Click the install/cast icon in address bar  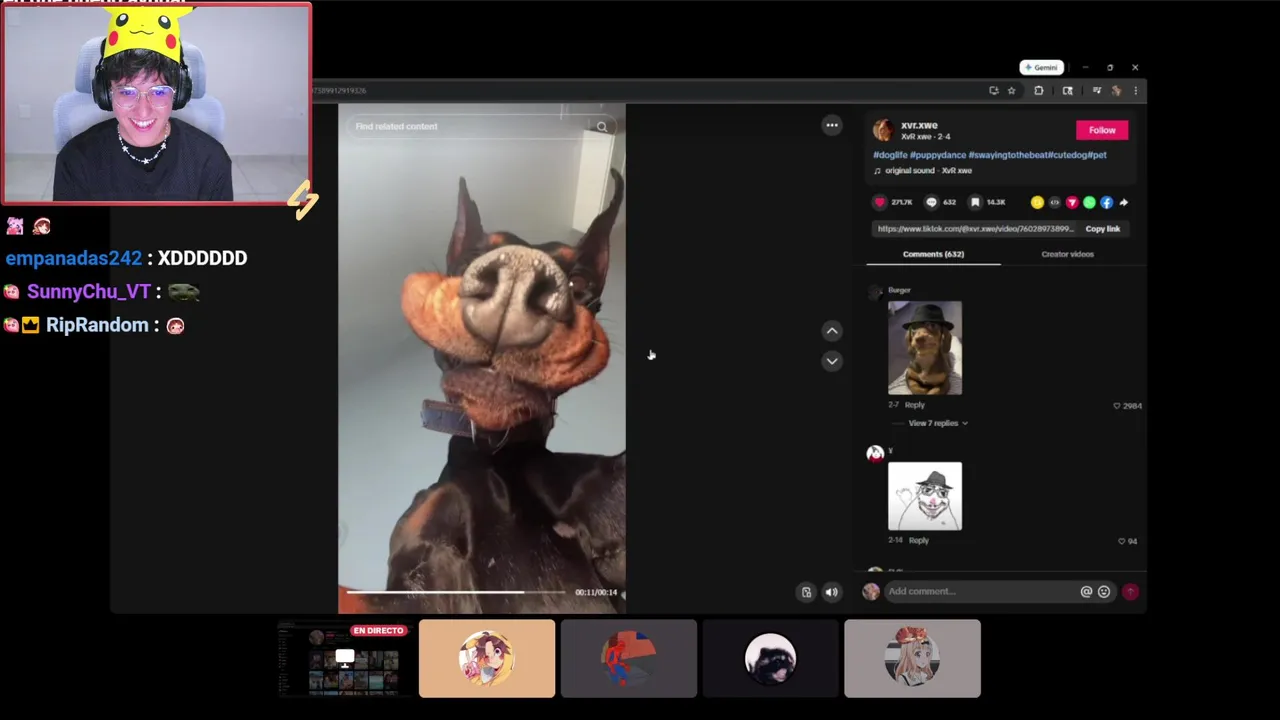tap(993, 91)
